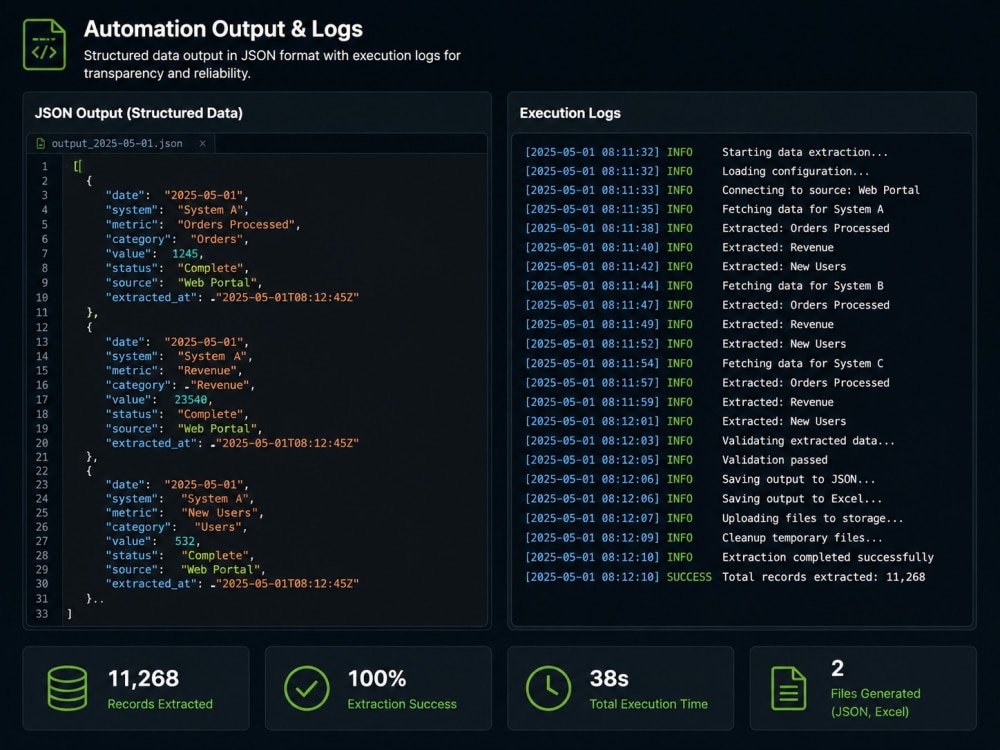
Task: Click the code file icon beside Automation Output title
Action: pos(44,45)
